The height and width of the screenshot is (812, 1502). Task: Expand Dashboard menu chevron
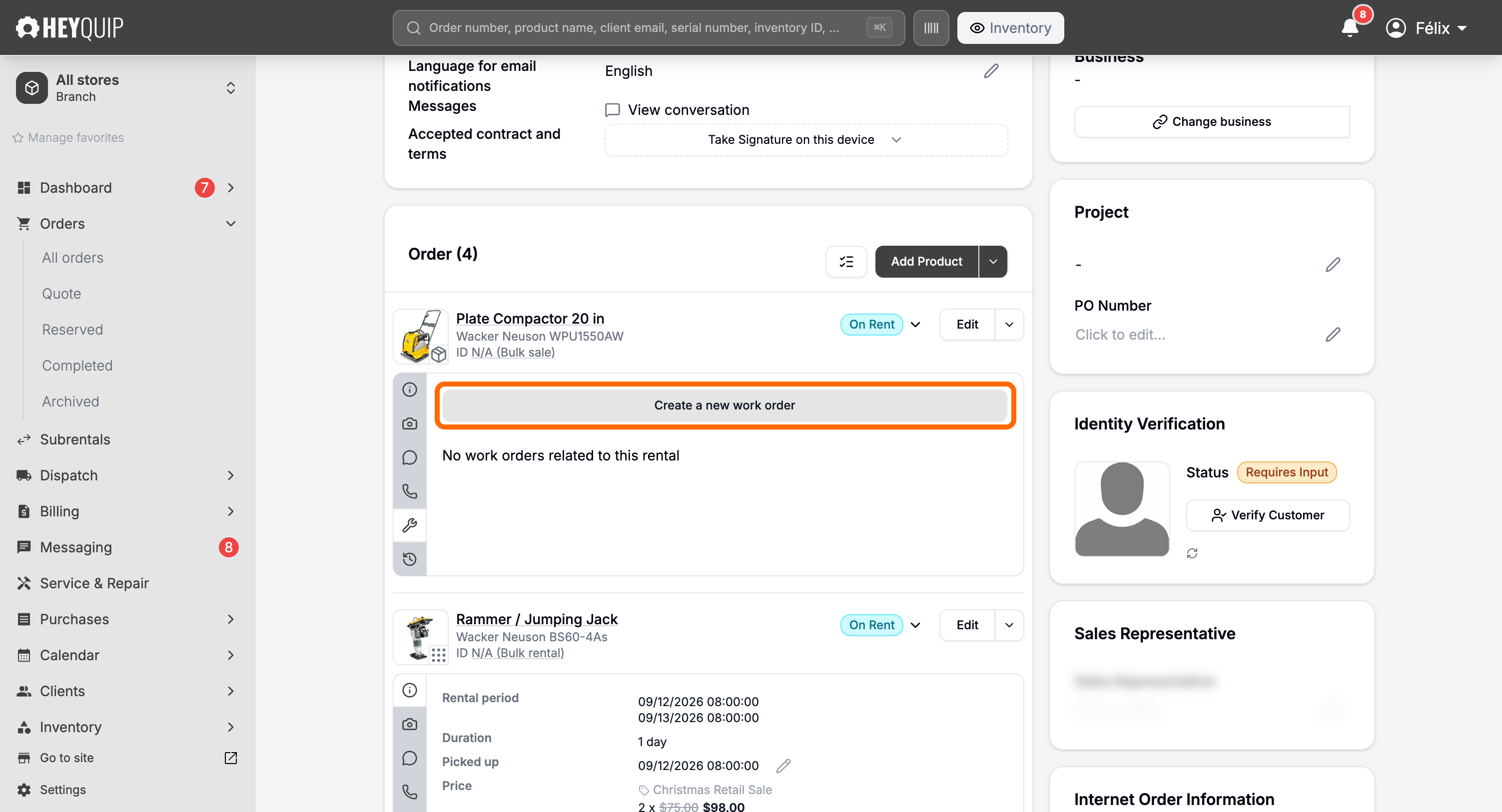230,188
